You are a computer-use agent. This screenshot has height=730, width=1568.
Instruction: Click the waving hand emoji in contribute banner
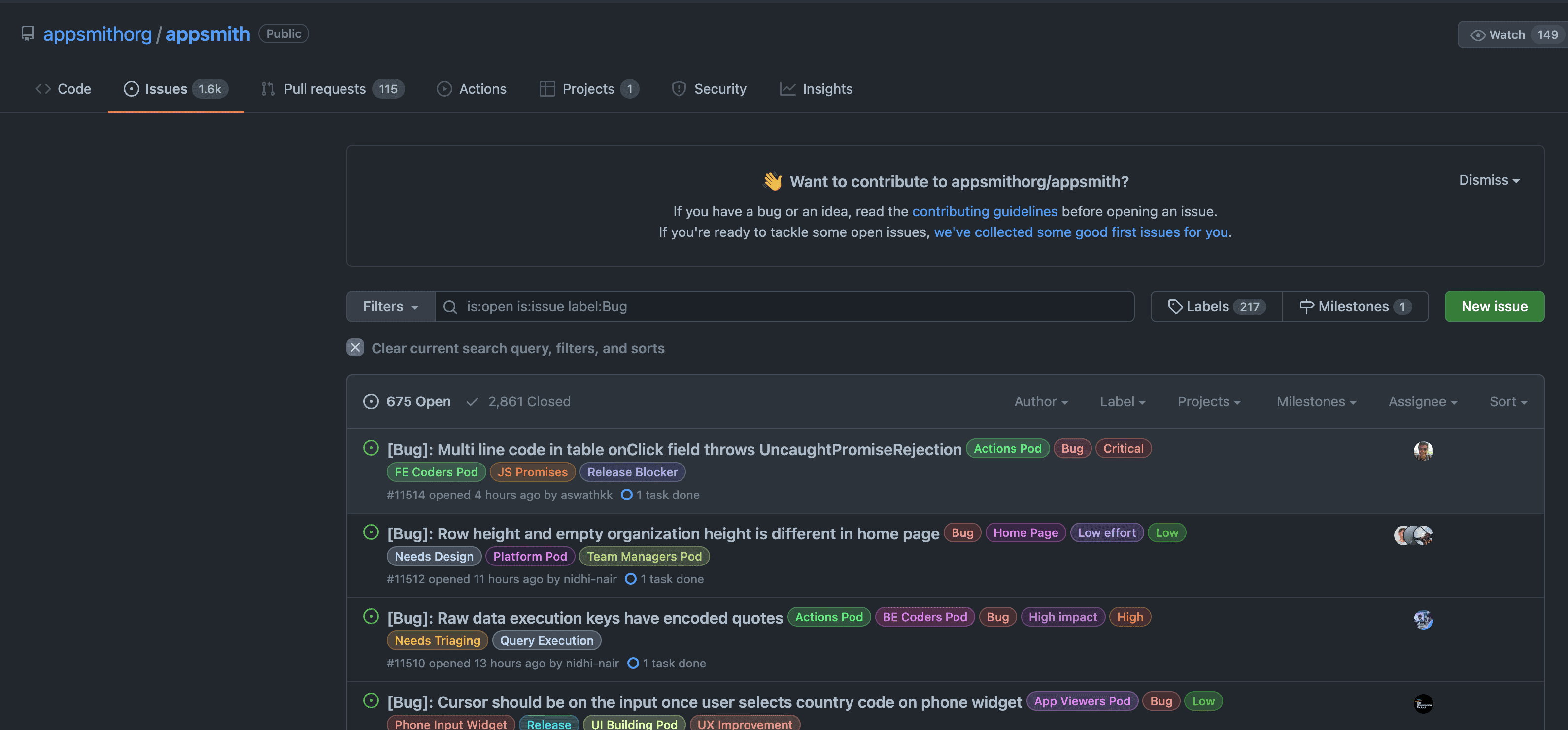[773, 181]
